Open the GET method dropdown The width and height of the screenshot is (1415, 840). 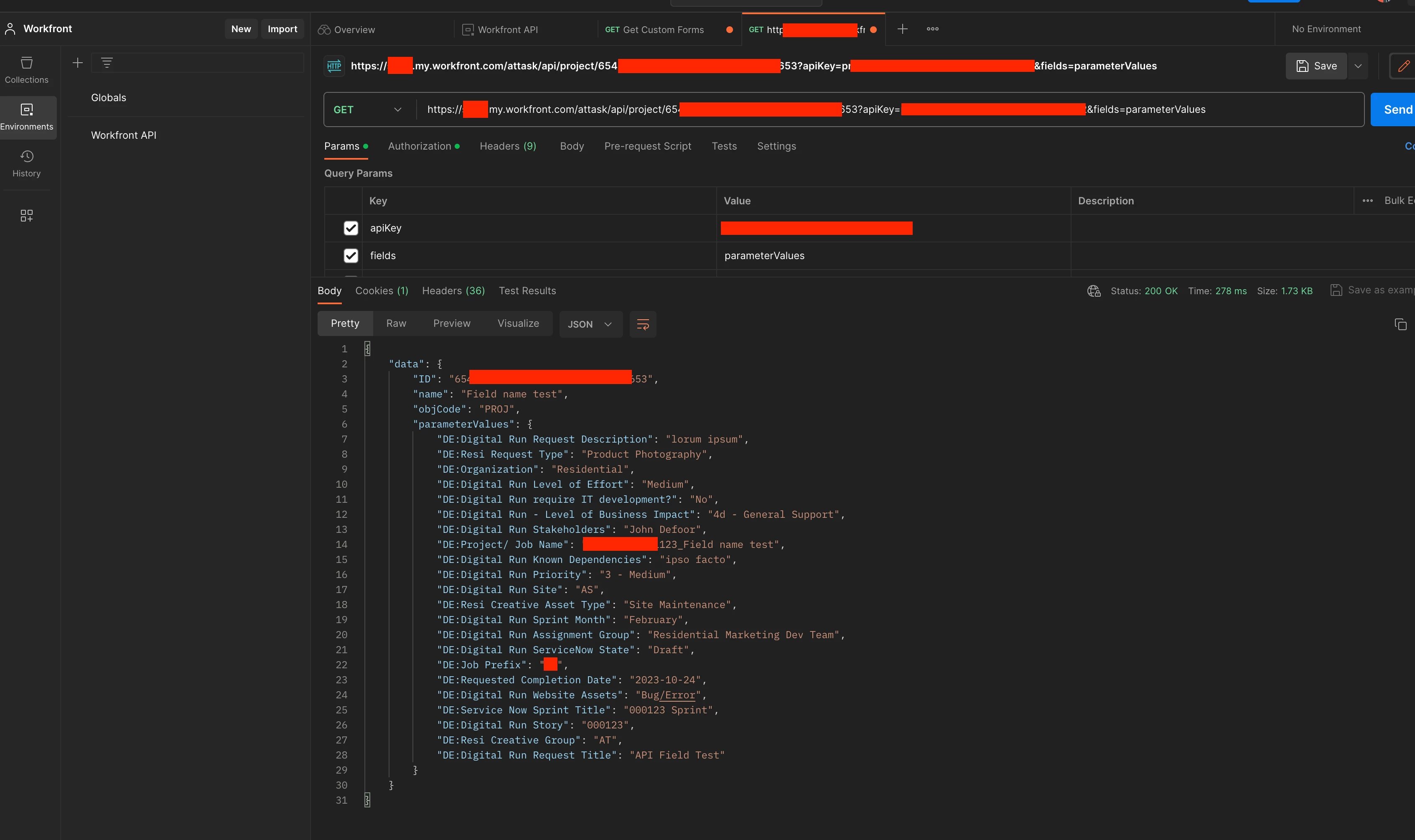(368, 110)
